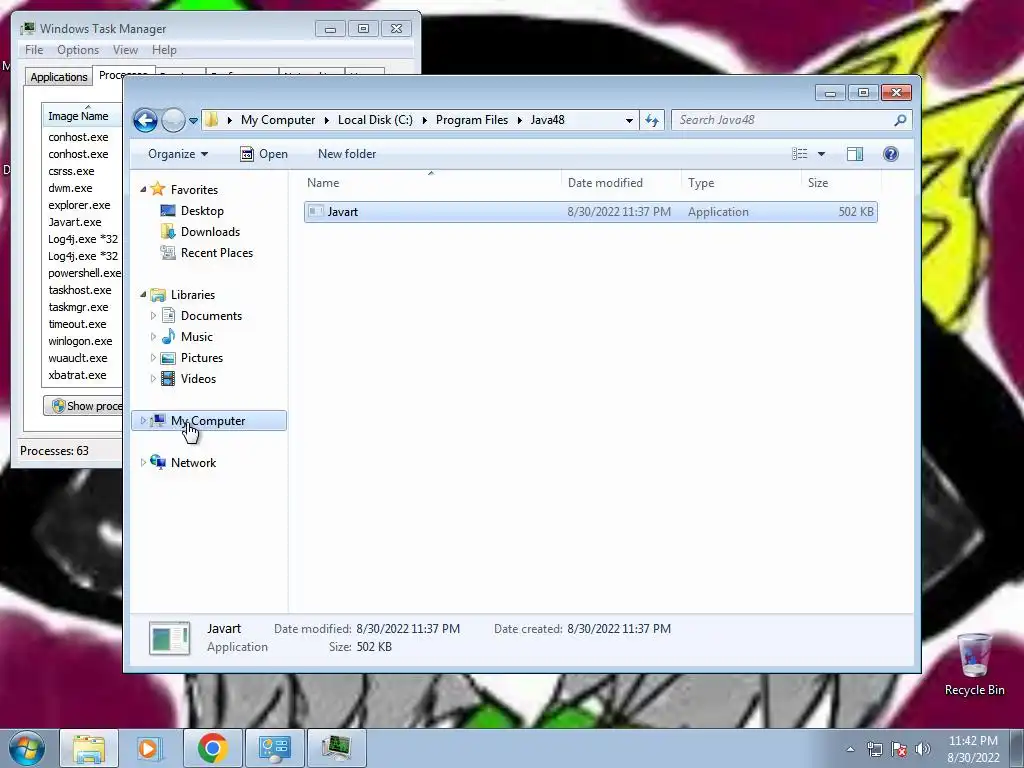Click the magnifier search icon
The width and height of the screenshot is (1024, 768).
click(x=900, y=120)
